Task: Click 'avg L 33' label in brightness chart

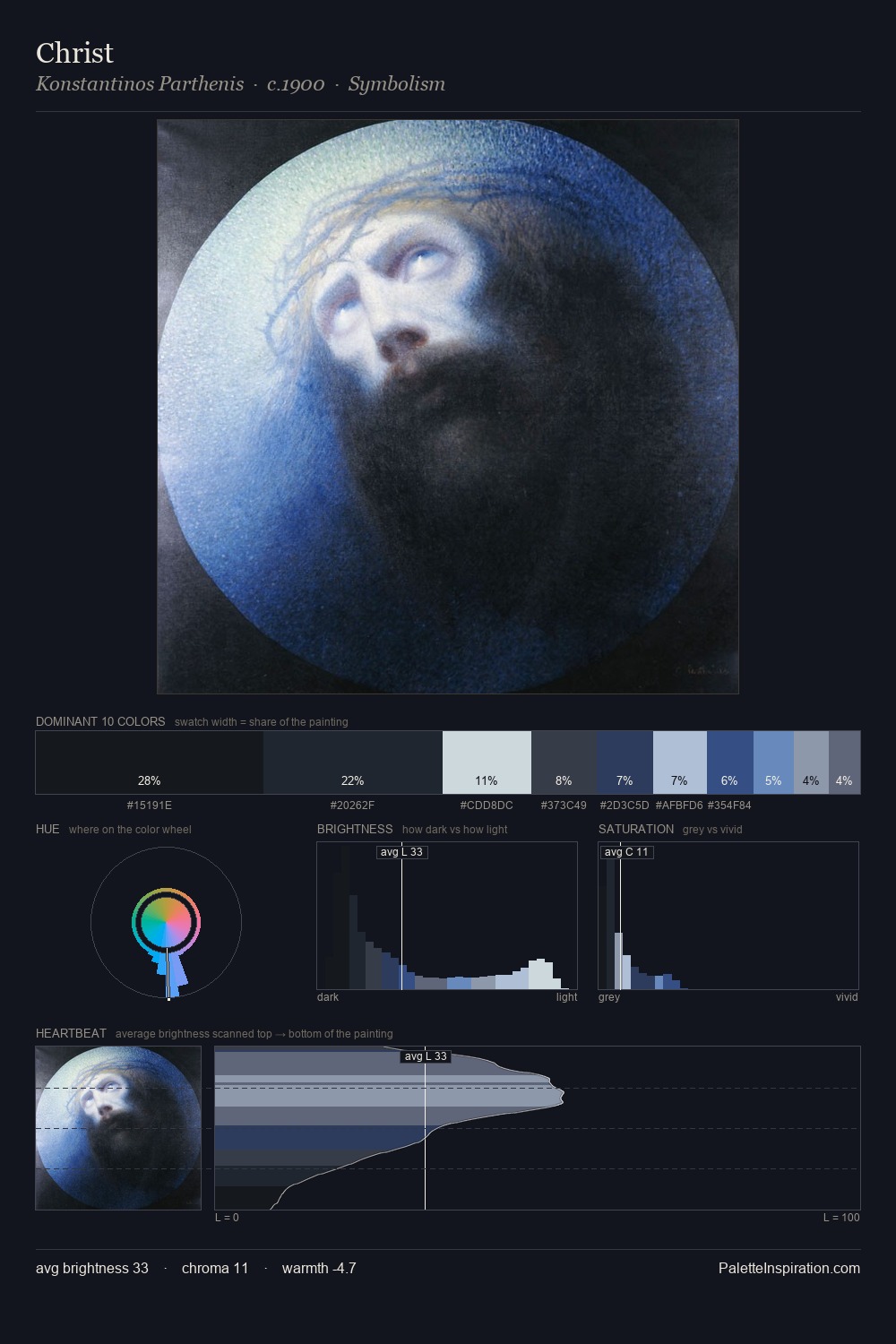Action: tap(401, 852)
